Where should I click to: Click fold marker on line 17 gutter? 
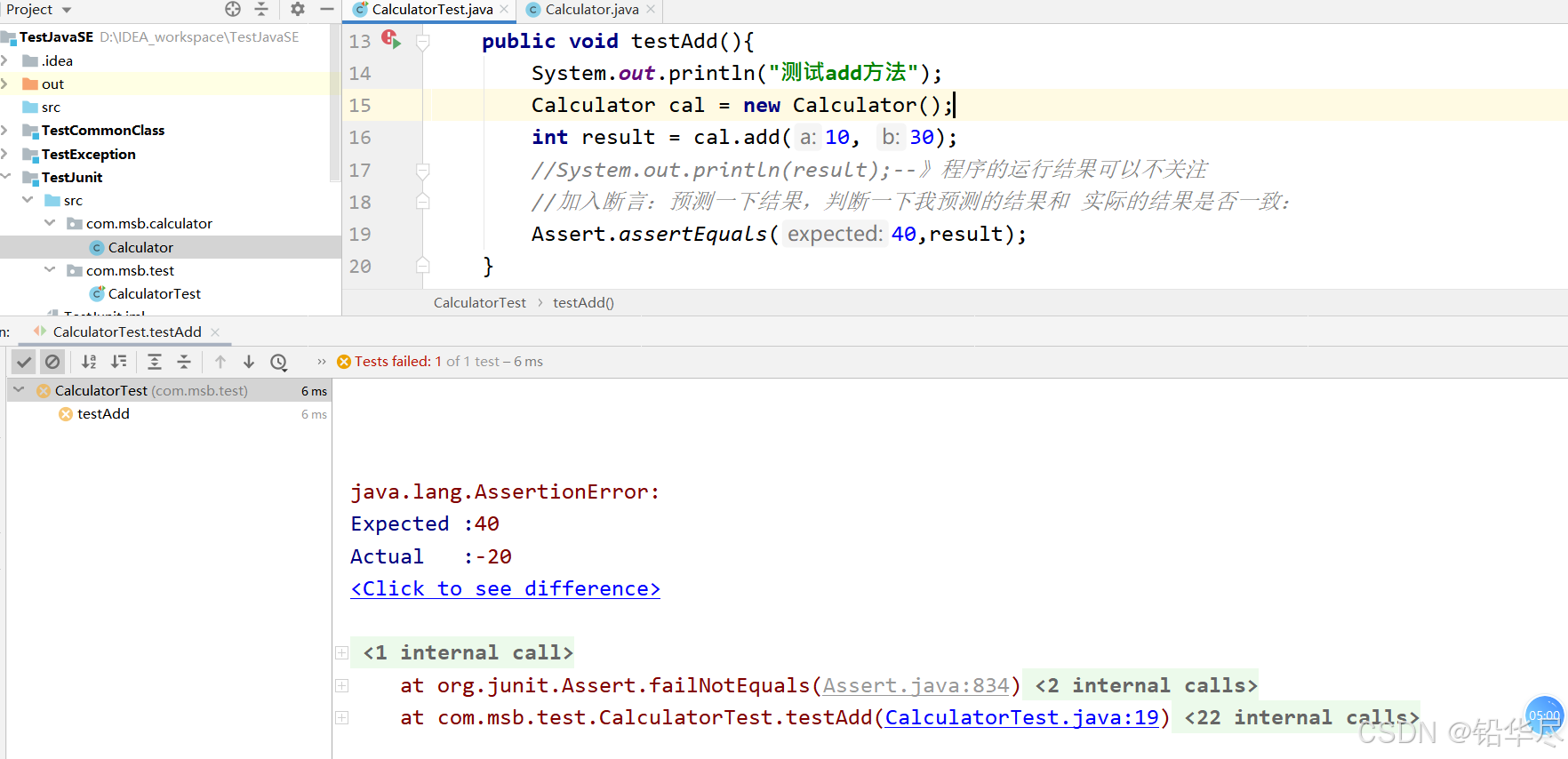click(x=423, y=171)
